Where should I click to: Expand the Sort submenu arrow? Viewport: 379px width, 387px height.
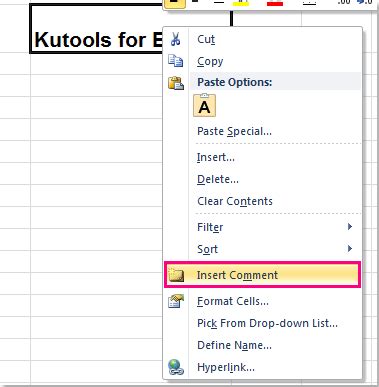[x=350, y=249]
